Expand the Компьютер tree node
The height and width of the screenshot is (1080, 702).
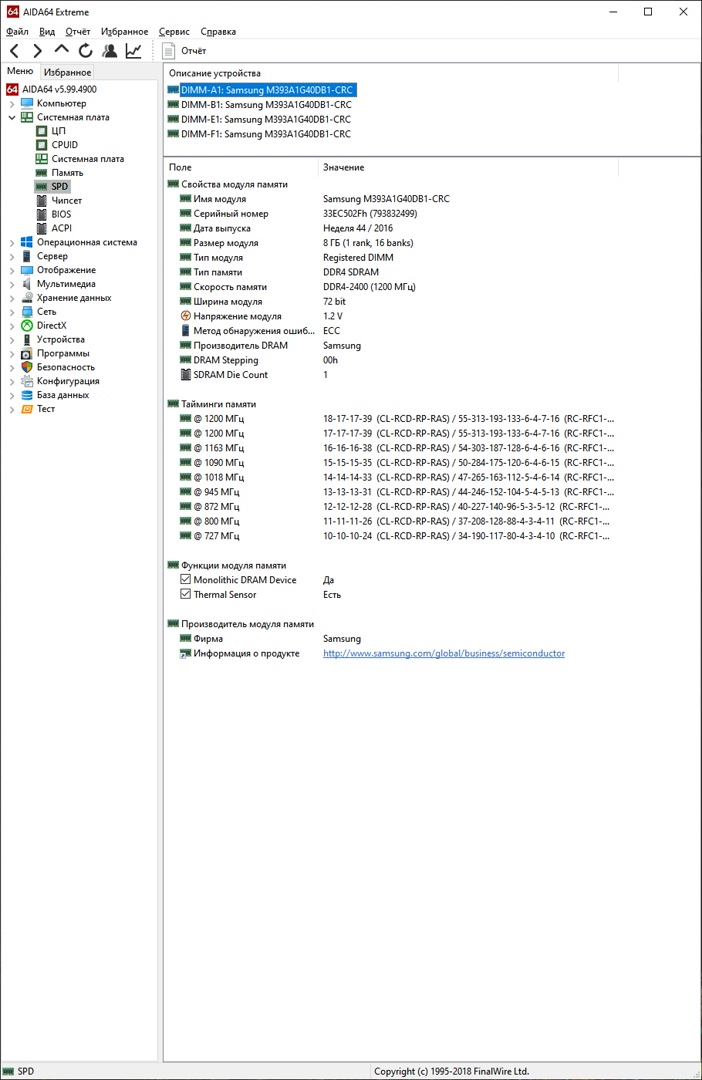[x=12, y=103]
